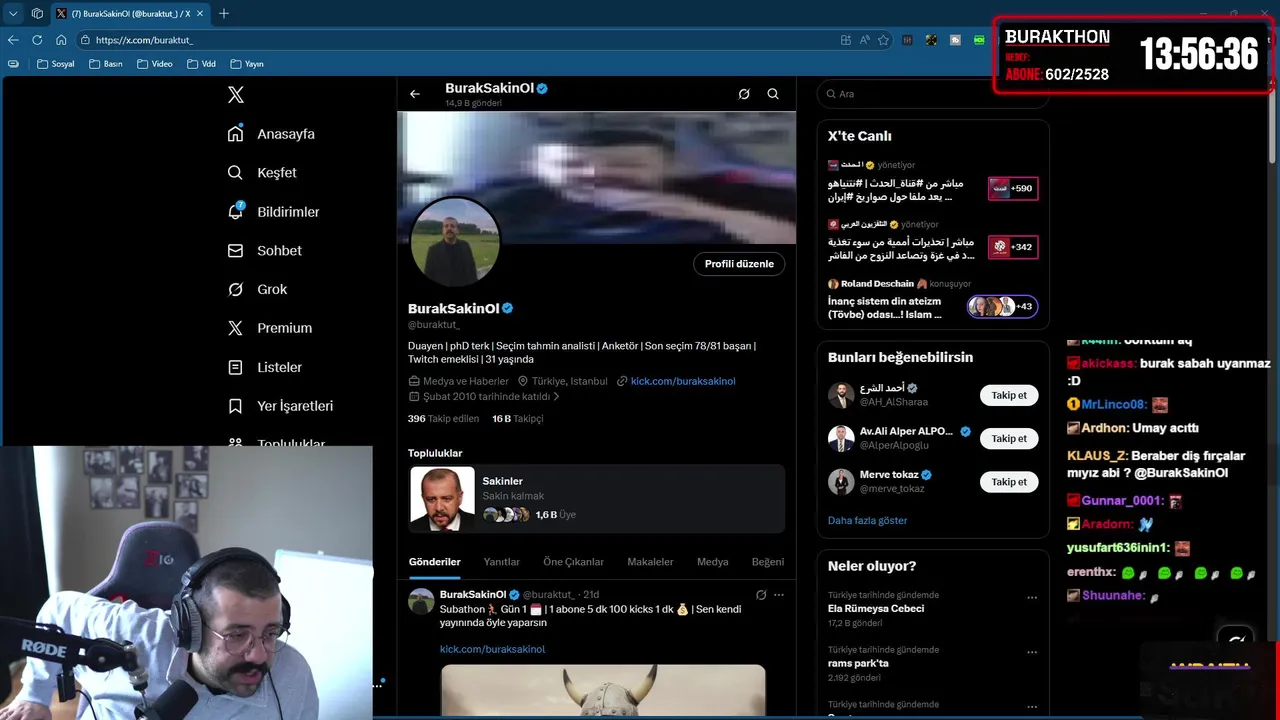
Task: Join Roland Deschain space +43
Action: coord(1003,307)
